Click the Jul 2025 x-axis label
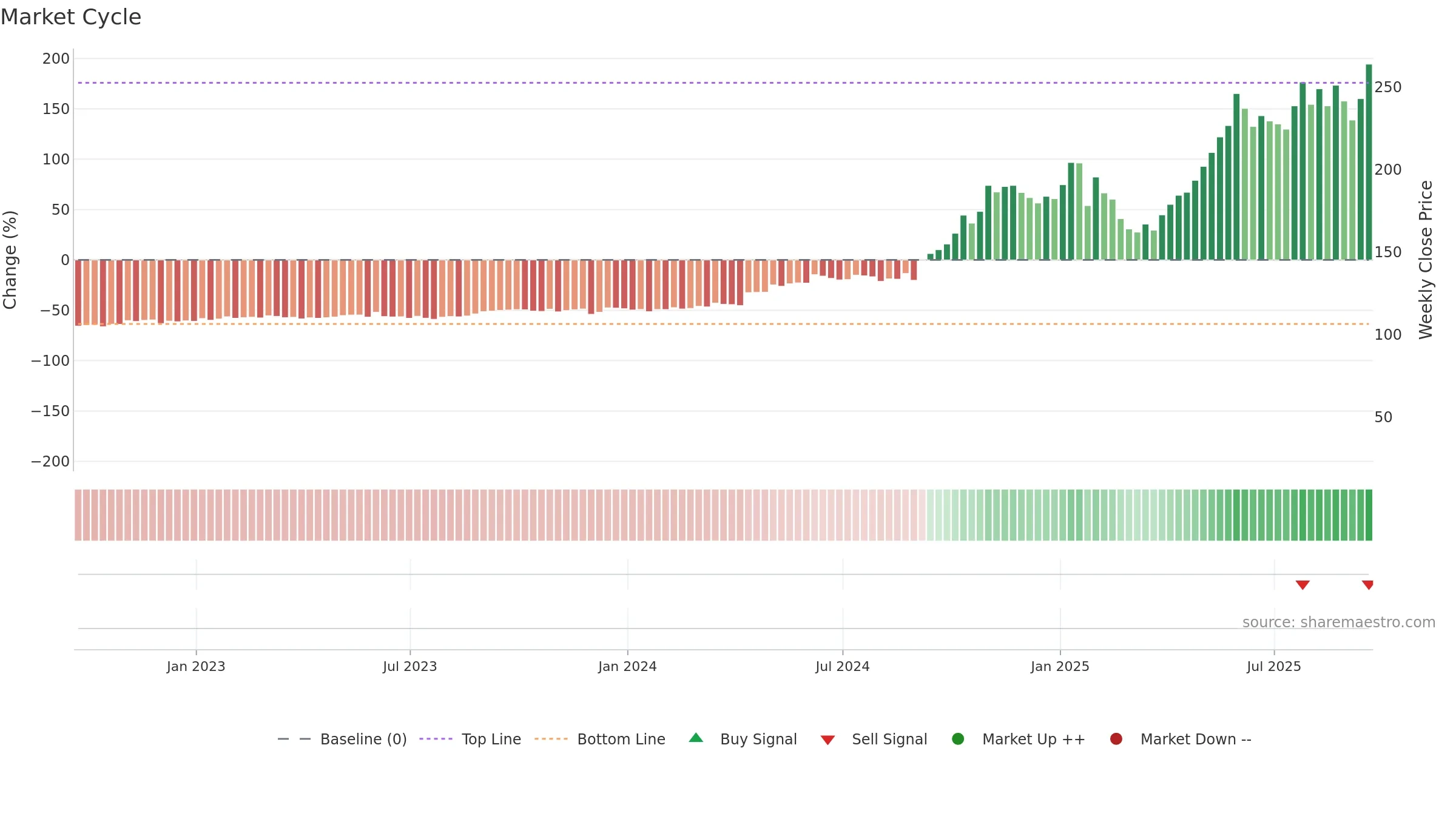 click(x=1274, y=666)
